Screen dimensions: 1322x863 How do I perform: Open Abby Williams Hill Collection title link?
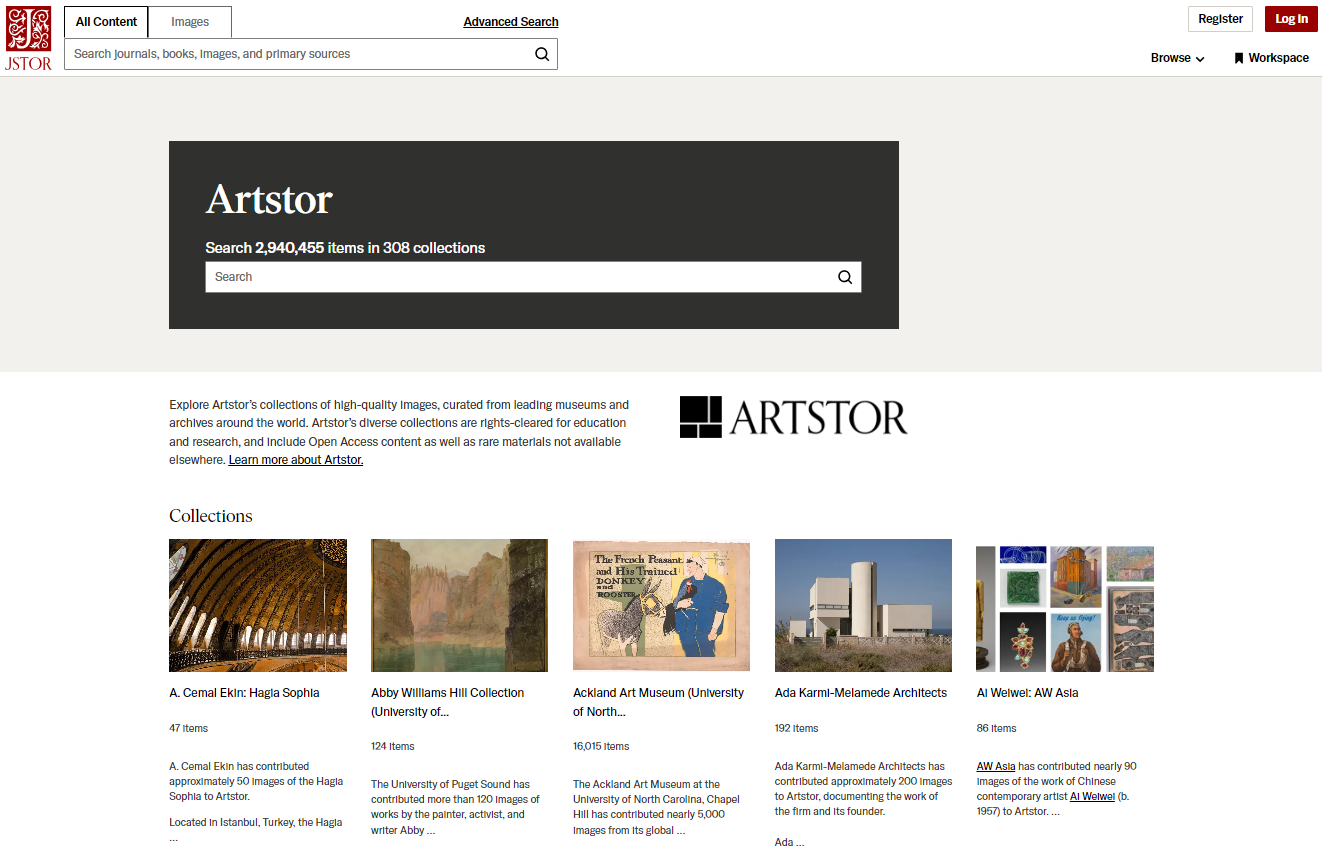click(x=447, y=702)
